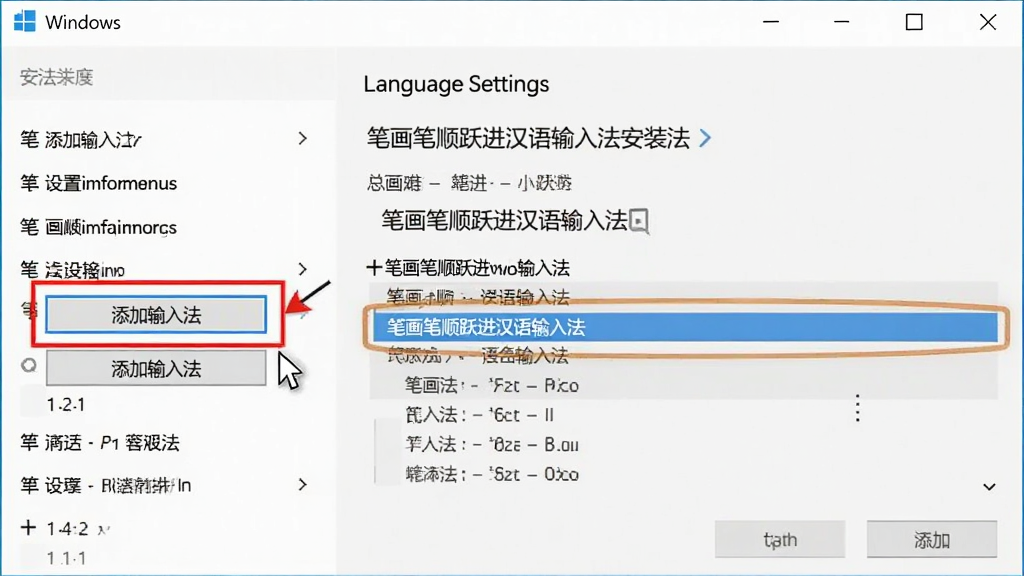Click the 添加 button at bottom right
1024x576 pixels.
[x=931, y=539]
